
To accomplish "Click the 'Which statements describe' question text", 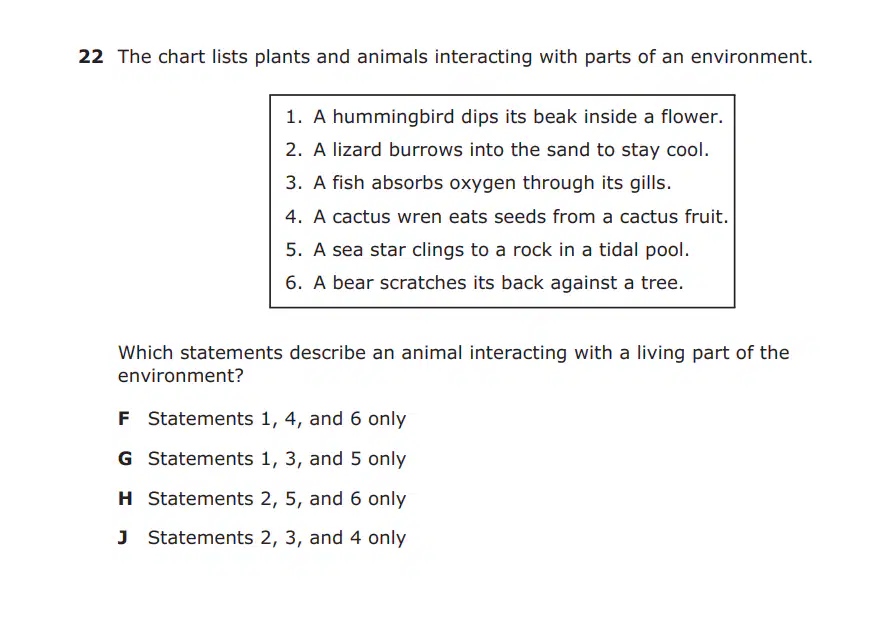I will [x=453, y=364].
